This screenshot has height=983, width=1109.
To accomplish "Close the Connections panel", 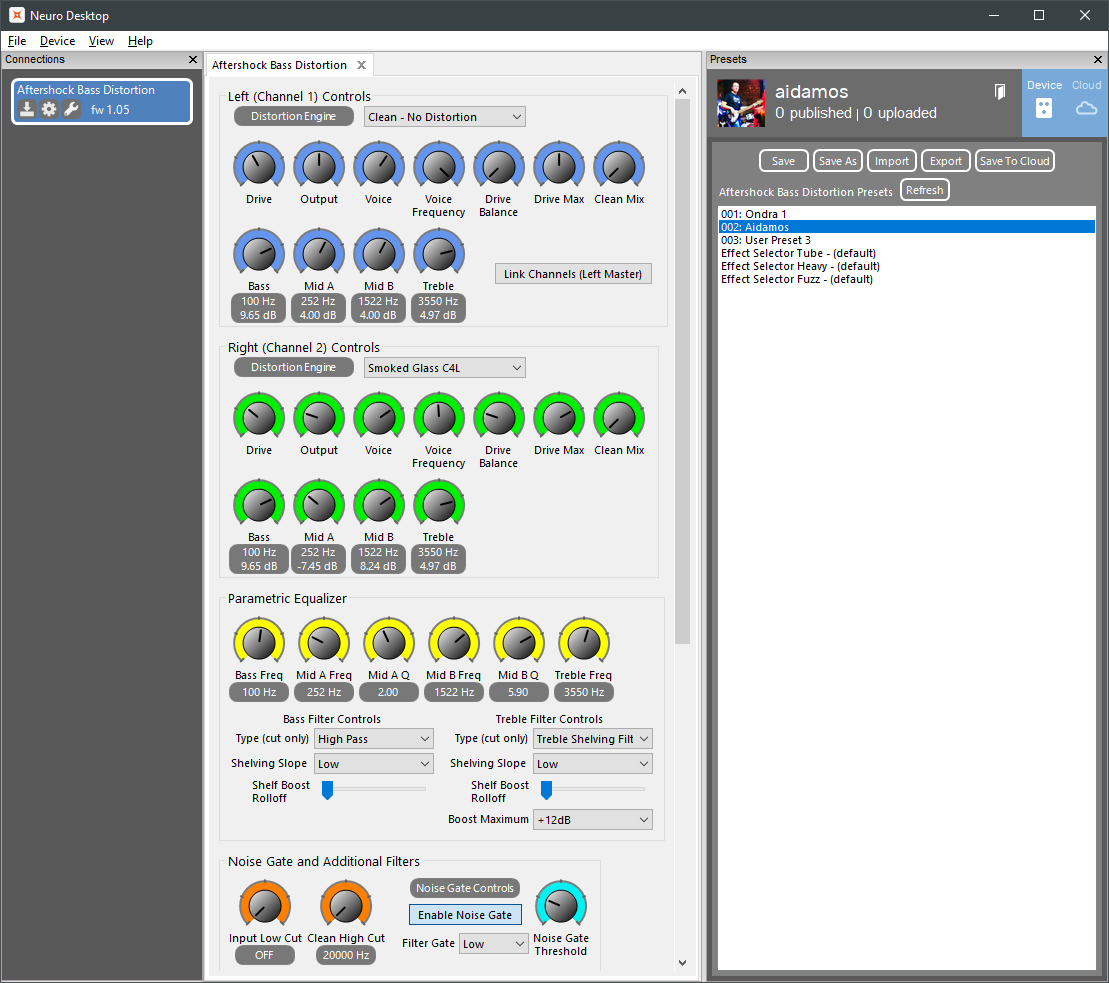I will click(192, 59).
